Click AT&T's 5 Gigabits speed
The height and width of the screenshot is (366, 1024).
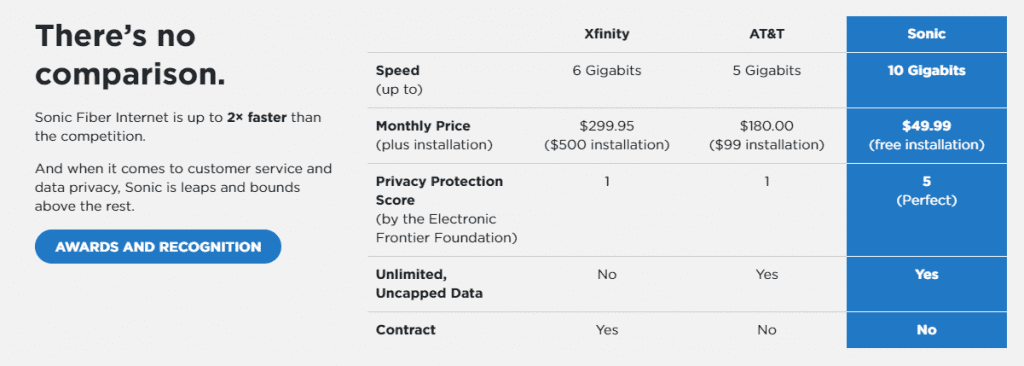767,71
